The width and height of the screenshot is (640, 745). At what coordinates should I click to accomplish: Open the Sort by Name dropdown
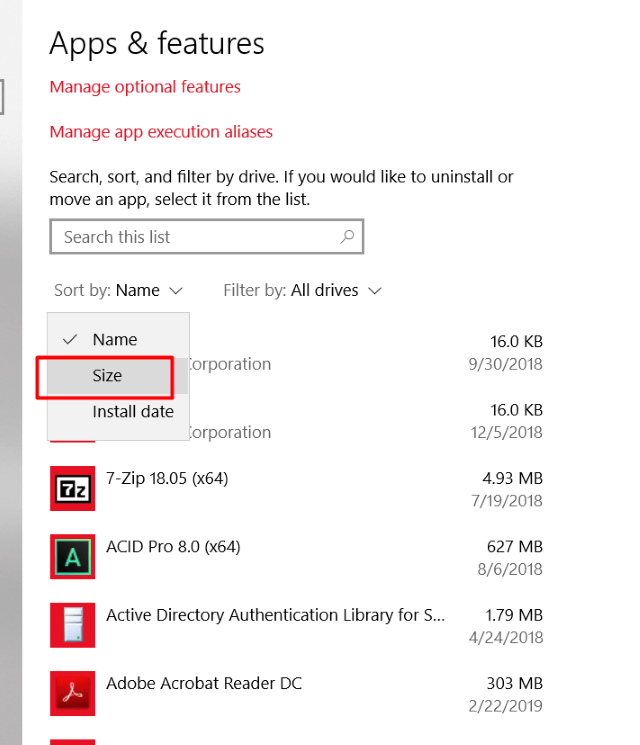118,290
